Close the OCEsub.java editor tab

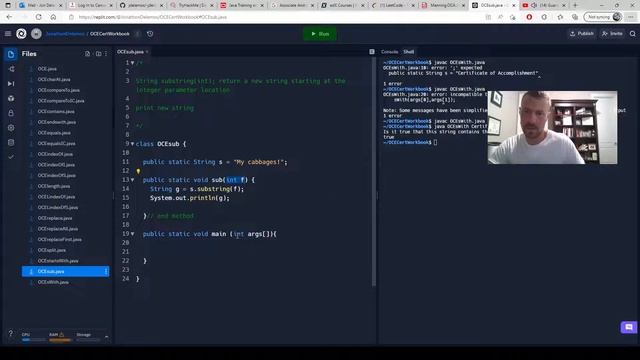coord(147,52)
